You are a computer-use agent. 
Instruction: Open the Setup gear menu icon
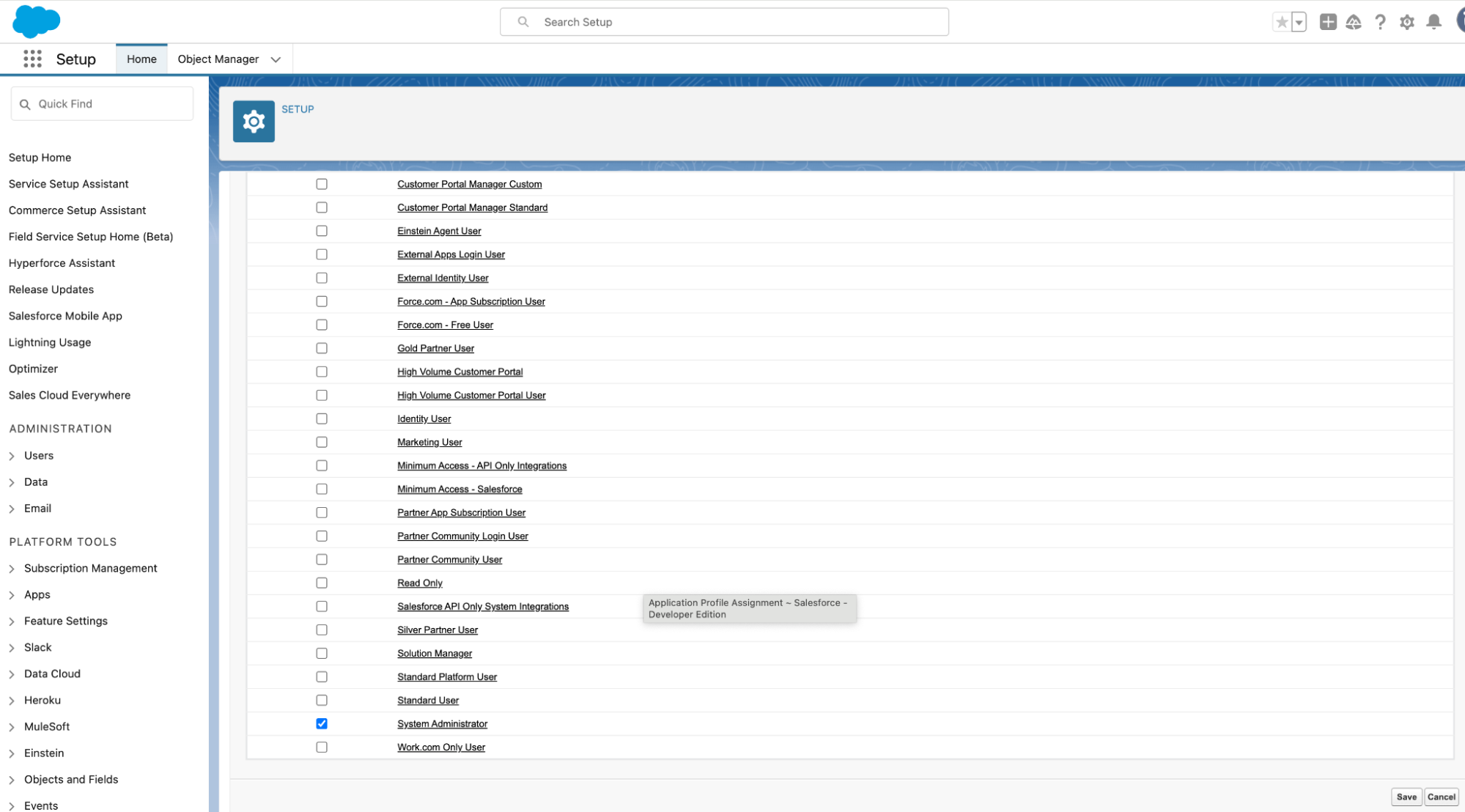click(x=1406, y=22)
